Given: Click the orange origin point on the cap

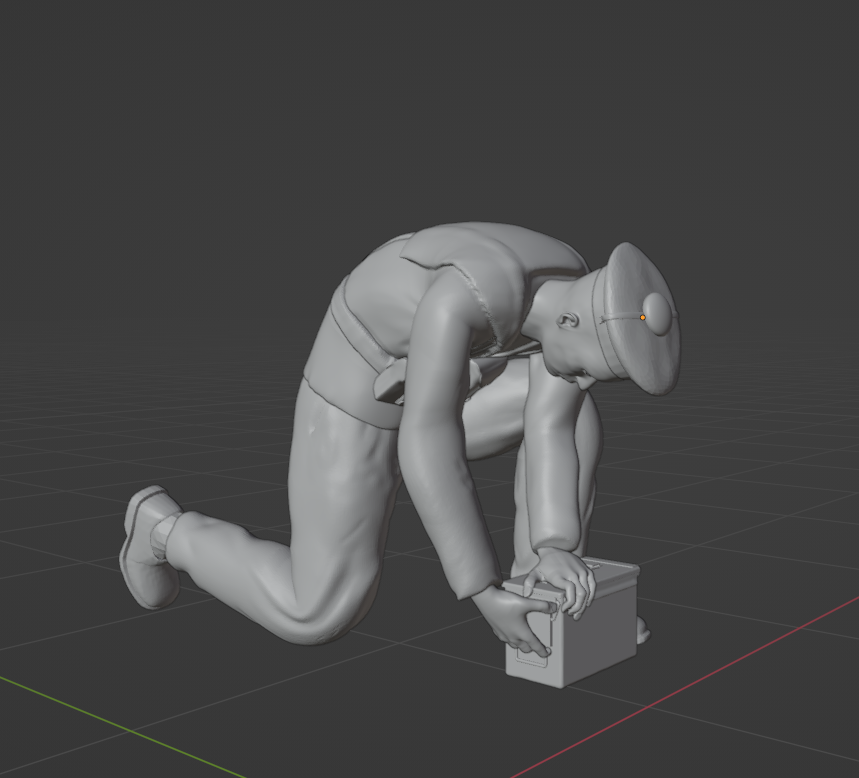Looking at the screenshot, I should [x=643, y=317].
